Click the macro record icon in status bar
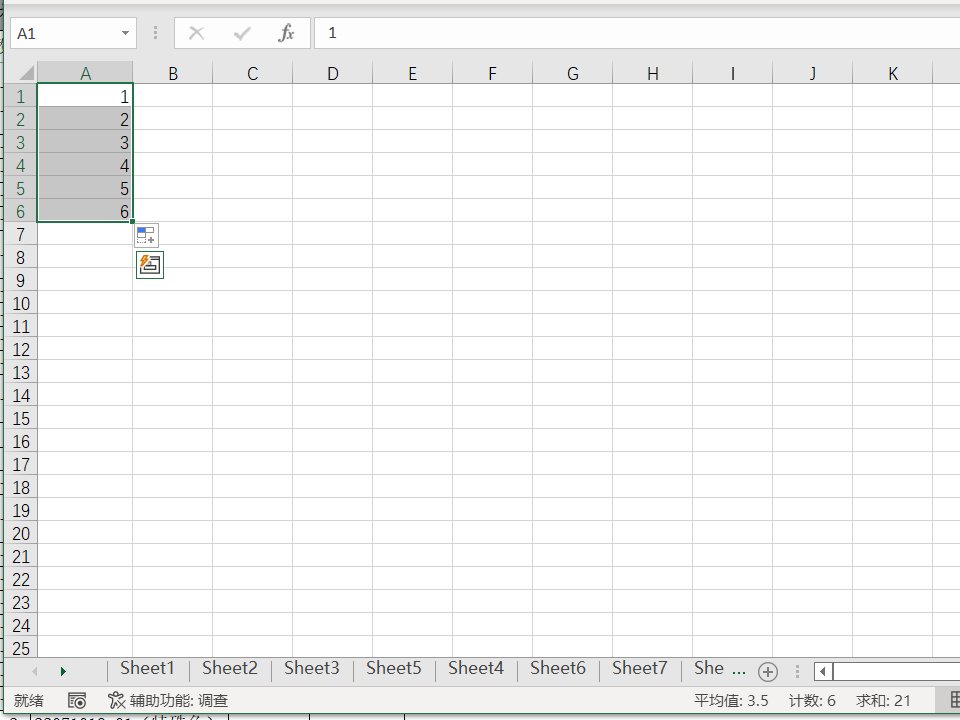Viewport: 960px width, 720px height. [77, 700]
